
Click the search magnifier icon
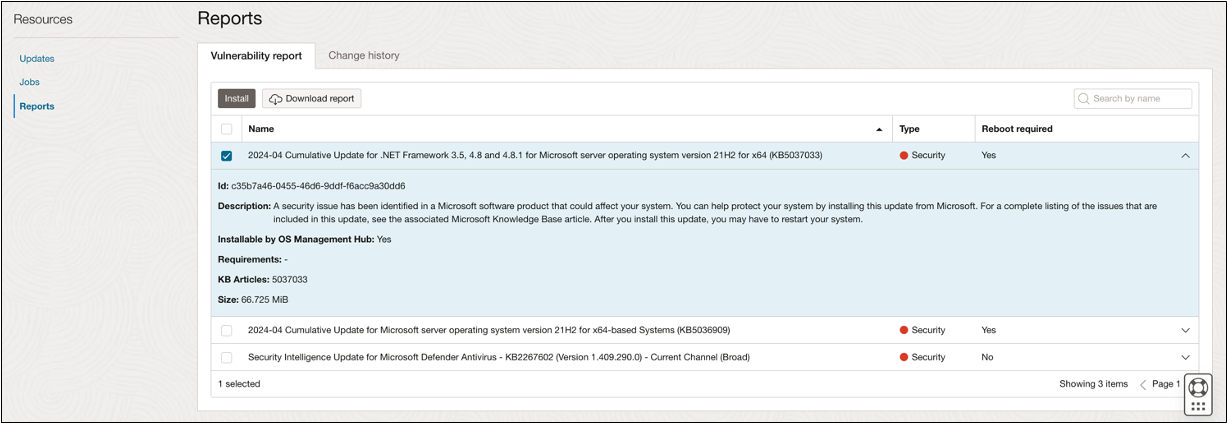coord(1084,99)
